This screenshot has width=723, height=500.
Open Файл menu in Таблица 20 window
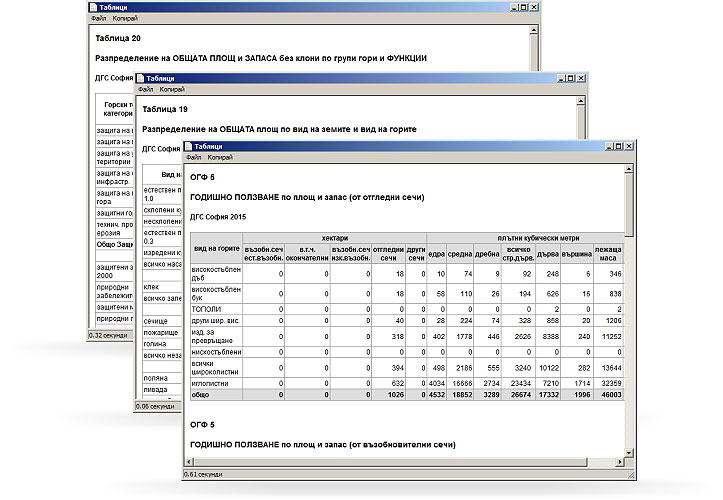click(98, 19)
